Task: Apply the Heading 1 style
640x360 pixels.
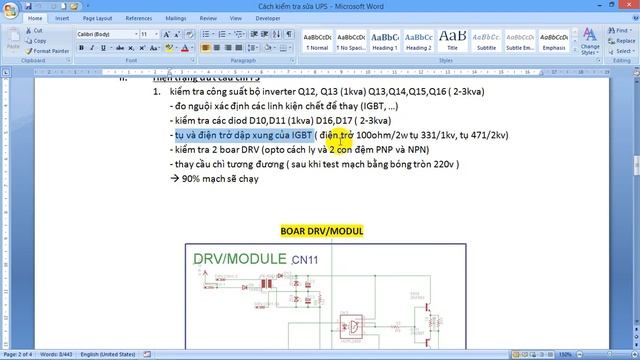Action: [x=384, y=41]
